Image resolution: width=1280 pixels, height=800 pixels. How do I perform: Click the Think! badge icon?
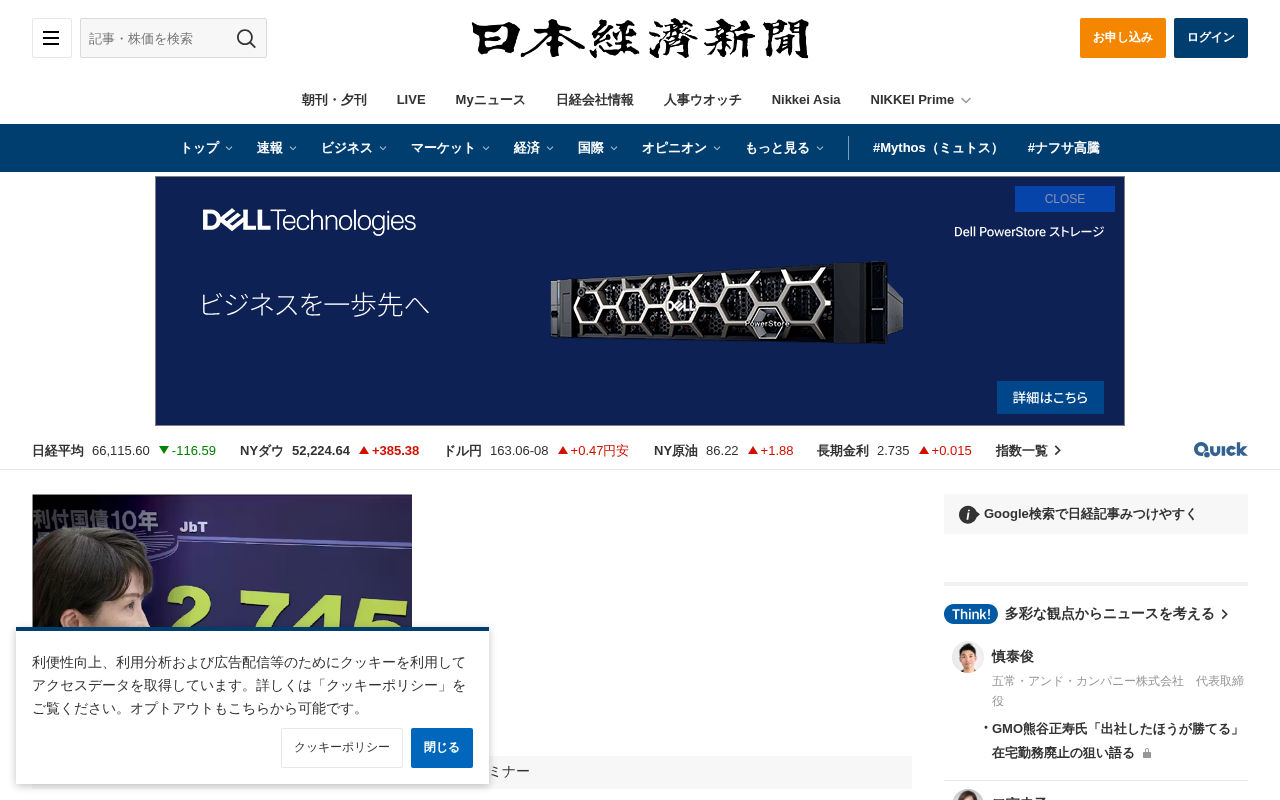click(x=970, y=614)
